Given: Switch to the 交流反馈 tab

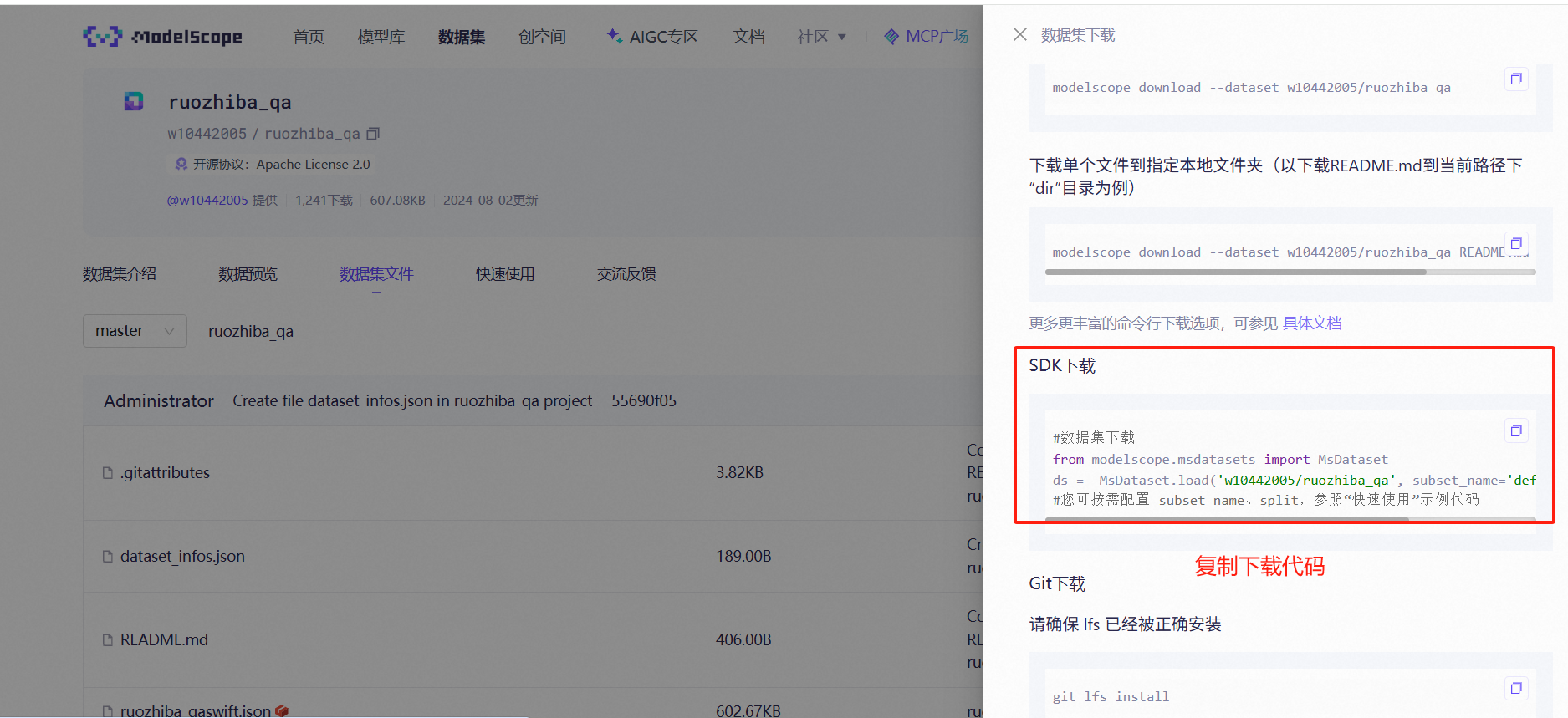Looking at the screenshot, I should coord(626,274).
